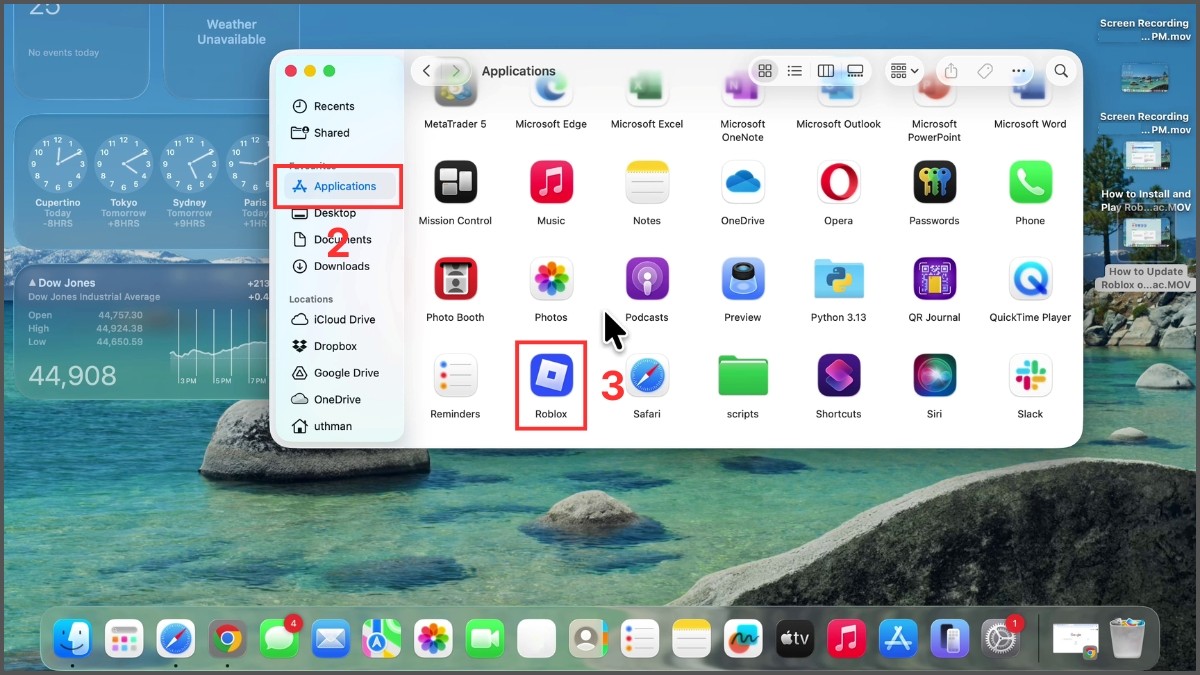Open OneDrive location in the sidebar
This screenshot has width=1200, height=675.
coord(341,399)
